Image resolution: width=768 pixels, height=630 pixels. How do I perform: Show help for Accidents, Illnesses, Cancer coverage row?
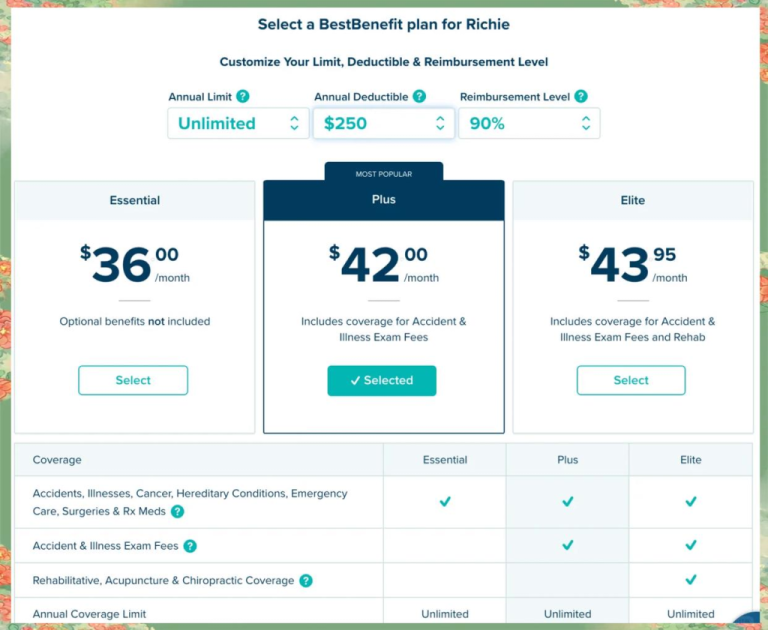177,511
